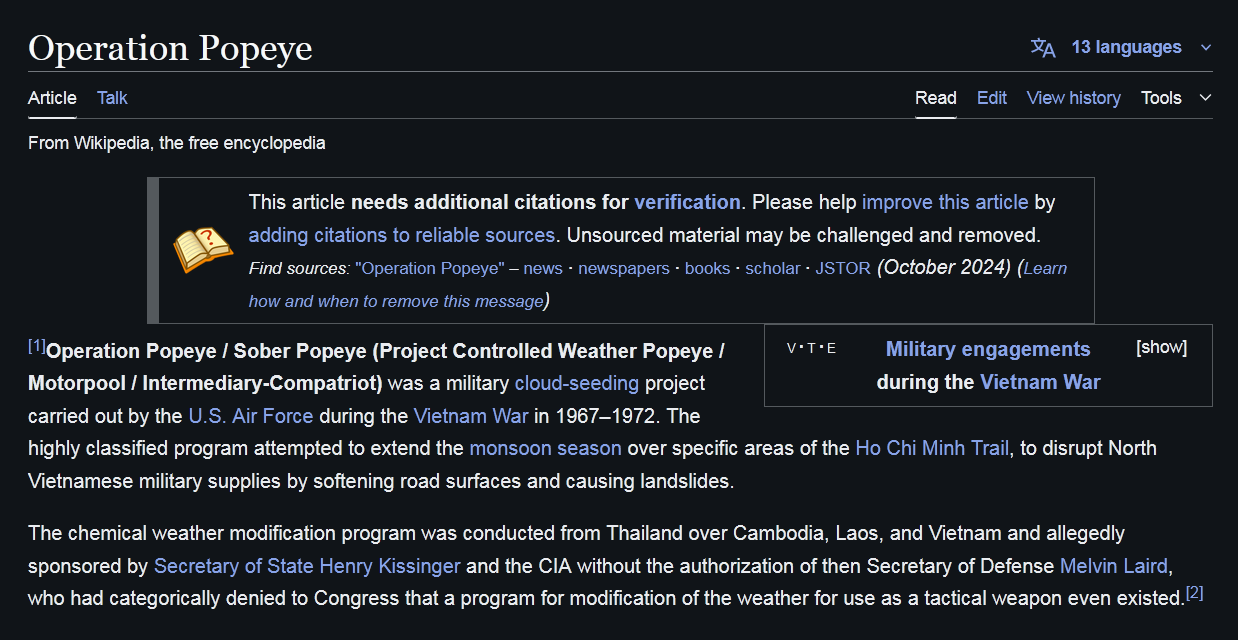Click the V (view template) navbox link
Screen dimensions: 1238x640
tap(793, 349)
